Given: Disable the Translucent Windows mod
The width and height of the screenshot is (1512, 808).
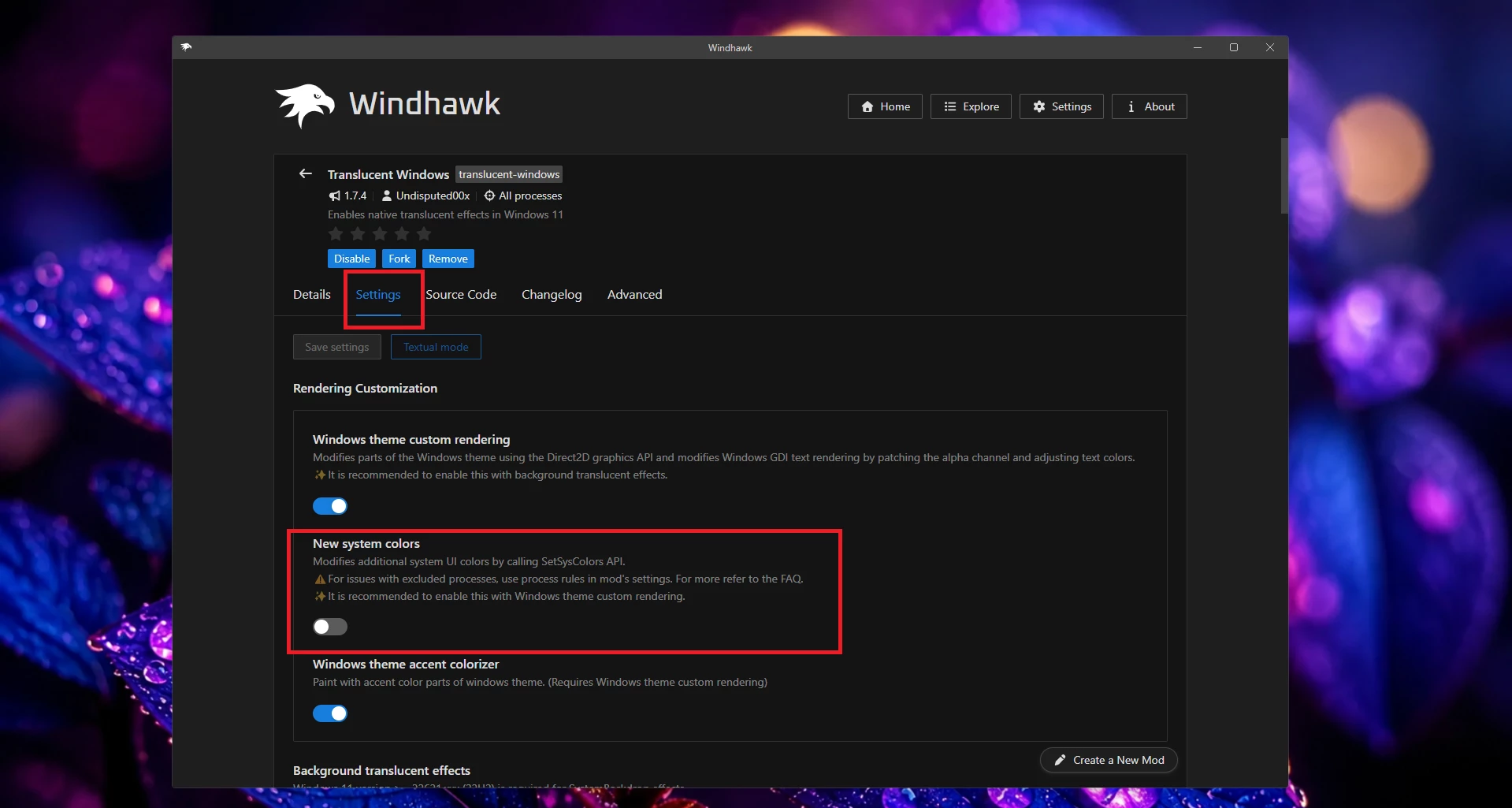Looking at the screenshot, I should click(x=351, y=259).
